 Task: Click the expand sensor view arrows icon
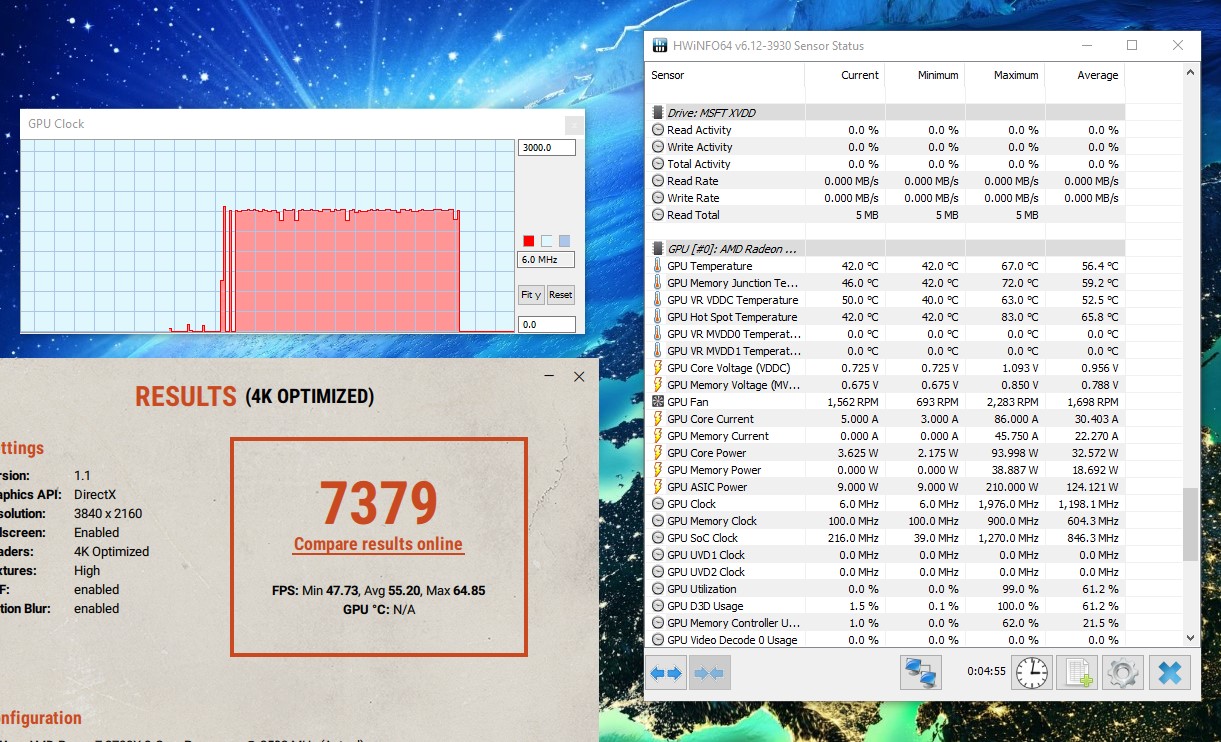click(665, 673)
